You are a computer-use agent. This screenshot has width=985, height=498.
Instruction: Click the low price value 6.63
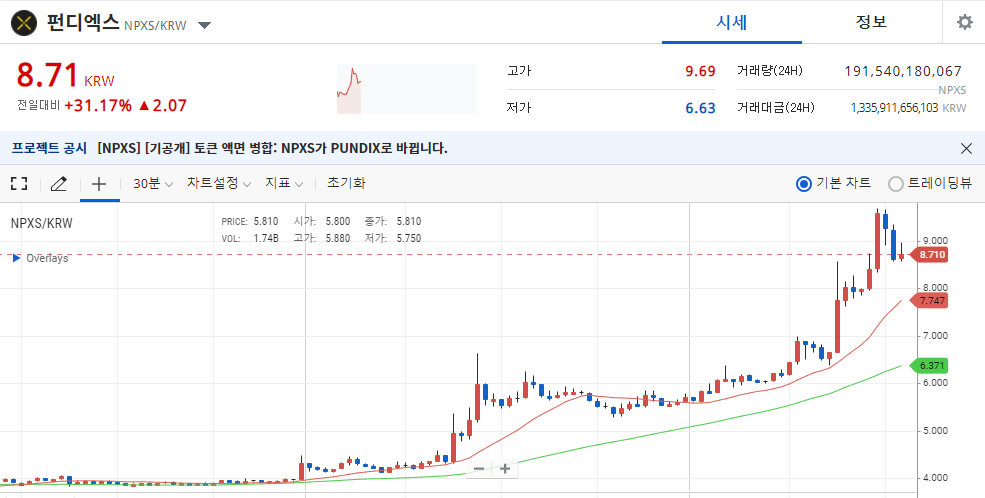[x=700, y=108]
